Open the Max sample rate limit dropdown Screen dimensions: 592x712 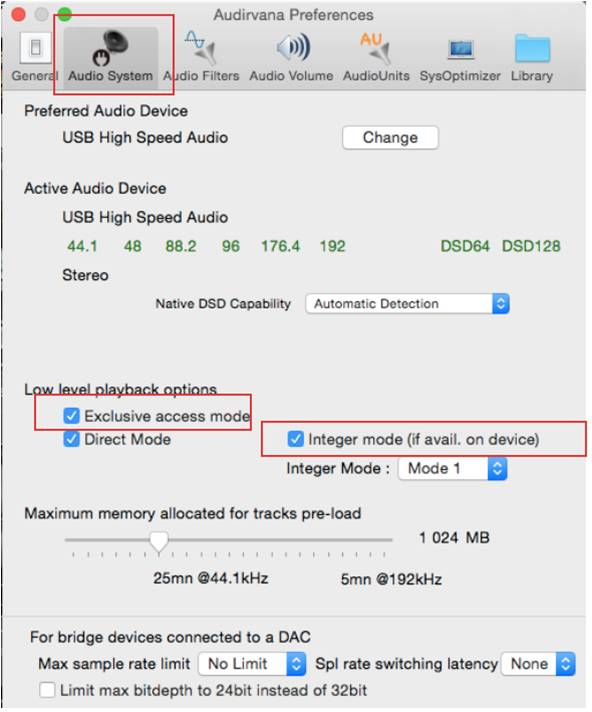(252, 664)
